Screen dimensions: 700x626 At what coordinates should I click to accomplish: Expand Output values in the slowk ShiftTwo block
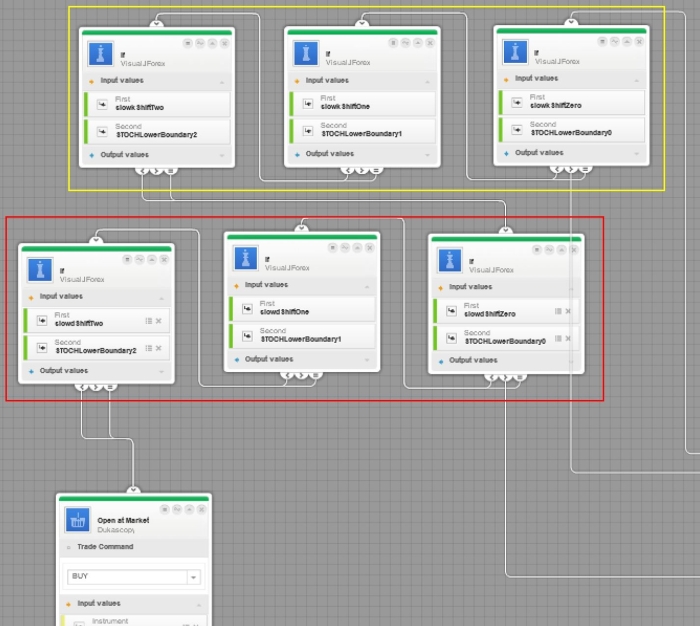[222, 155]
